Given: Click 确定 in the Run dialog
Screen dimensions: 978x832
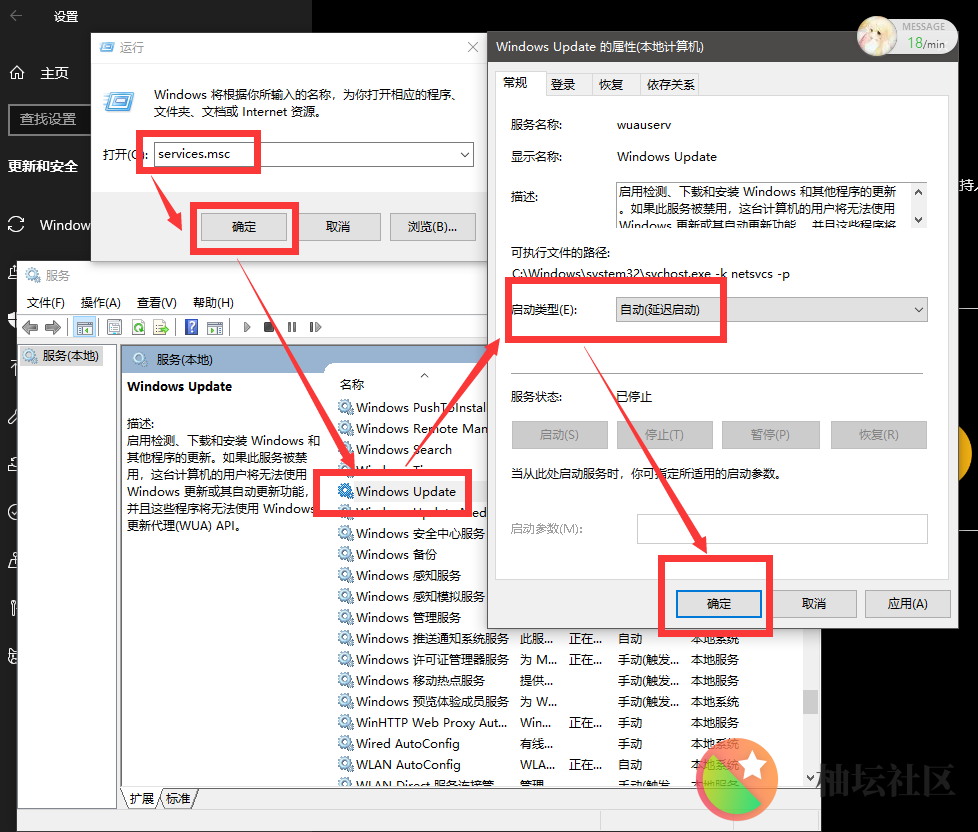Looking at the screenshot, I should point(244,227).
